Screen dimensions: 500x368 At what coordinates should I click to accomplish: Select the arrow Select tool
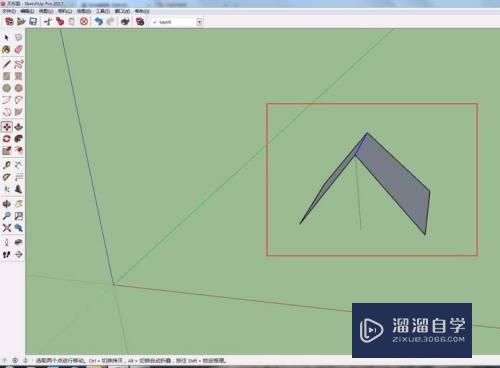(x=6, y=37)
